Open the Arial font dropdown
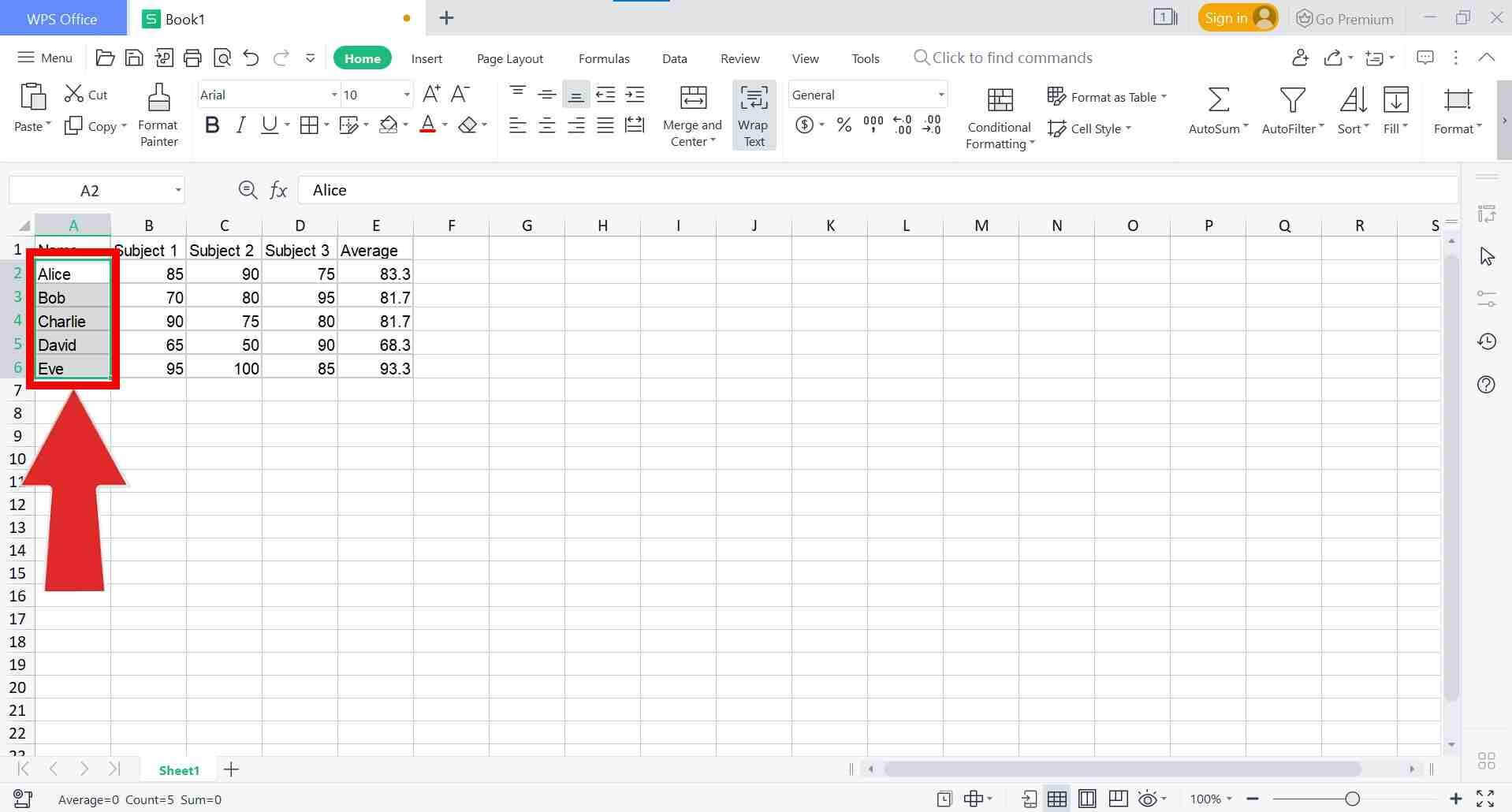The height and width of the screenshot is (812, 1512). tap(333, 95)
